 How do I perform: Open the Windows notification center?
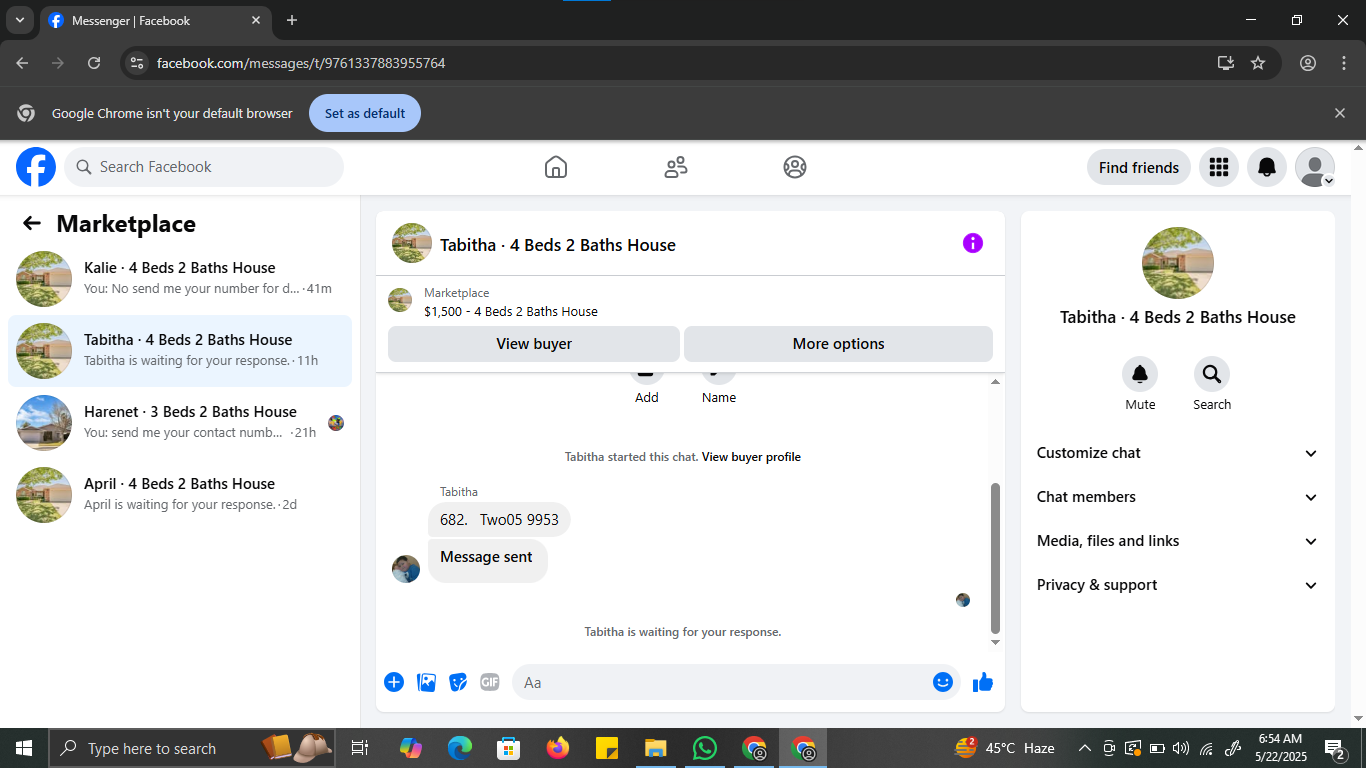[1334, 748]
